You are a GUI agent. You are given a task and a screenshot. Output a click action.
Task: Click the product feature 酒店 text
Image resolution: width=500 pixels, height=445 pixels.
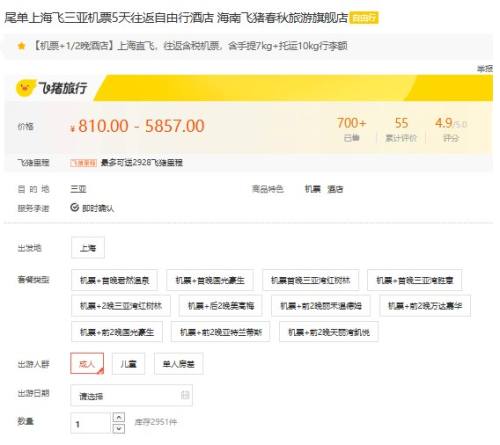tap(335, 189)
